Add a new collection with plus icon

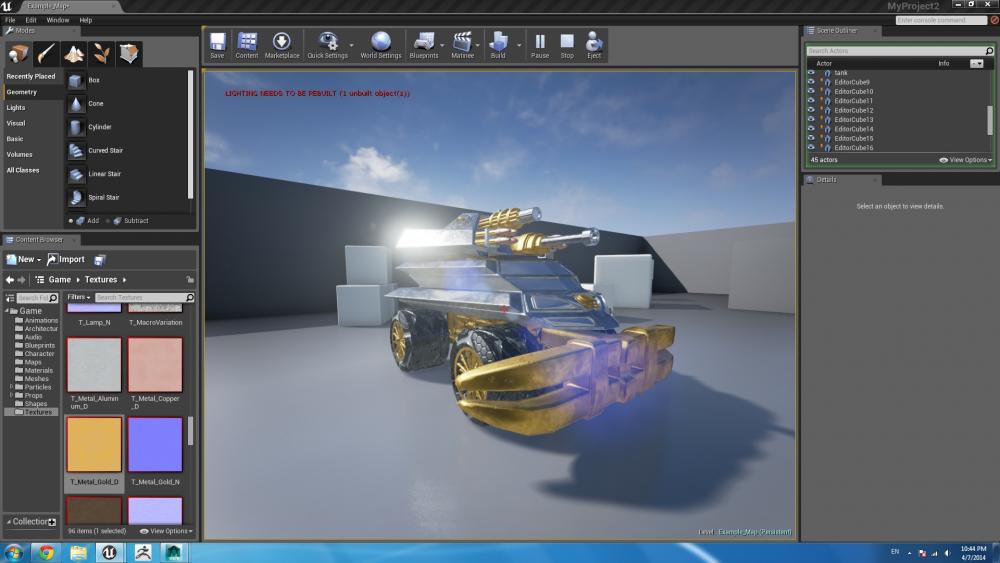tap(52, 522)
